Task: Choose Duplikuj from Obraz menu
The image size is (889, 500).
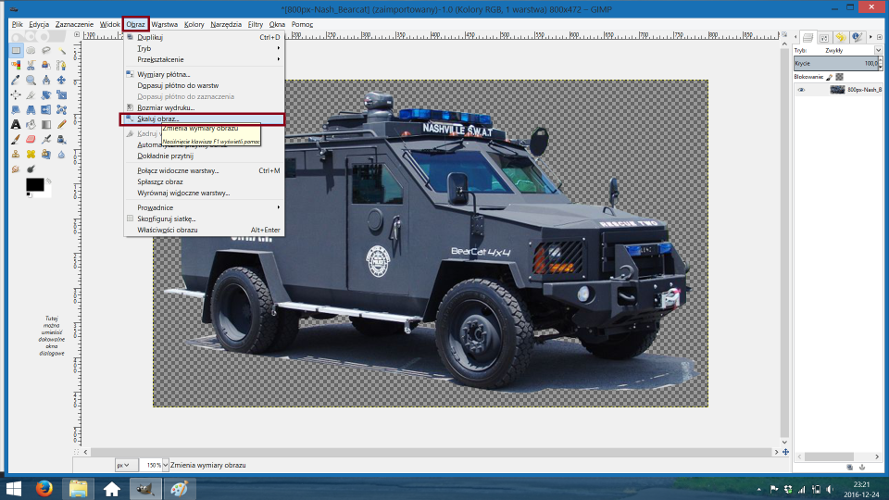Action: click(204, 37)
